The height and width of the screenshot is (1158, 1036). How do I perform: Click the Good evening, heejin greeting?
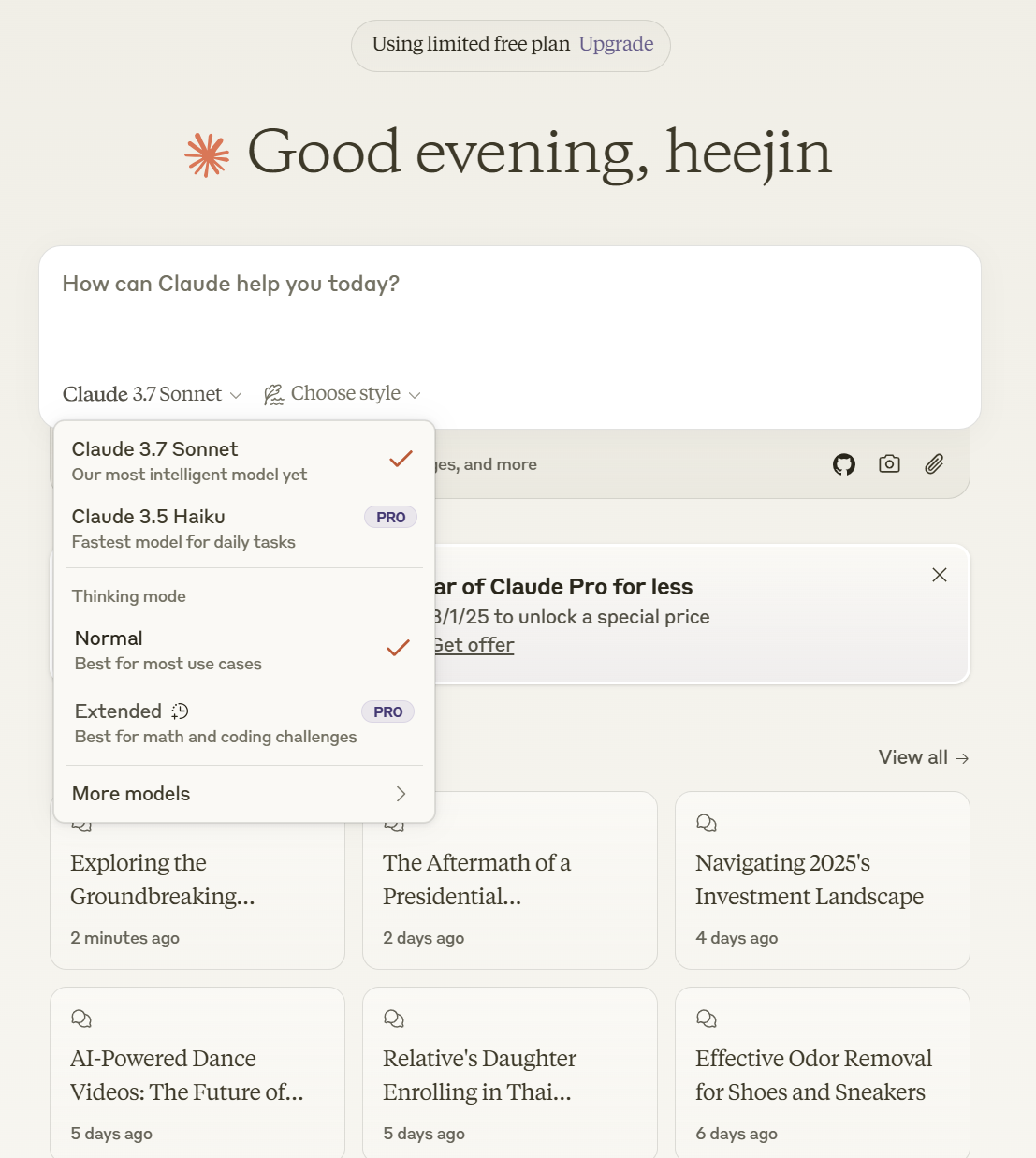click(539, 153)
